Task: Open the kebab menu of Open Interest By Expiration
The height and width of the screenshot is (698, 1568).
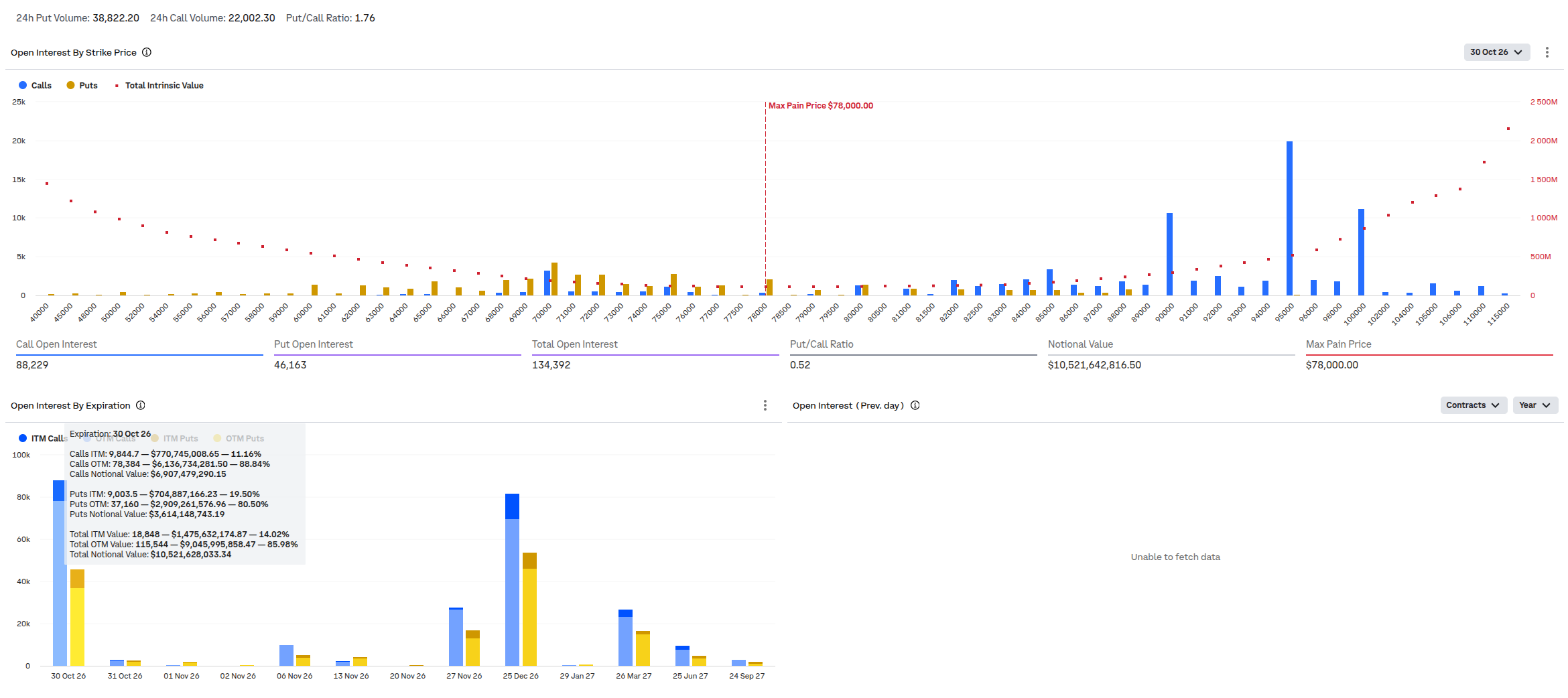Action: click(x=765, y=405)
